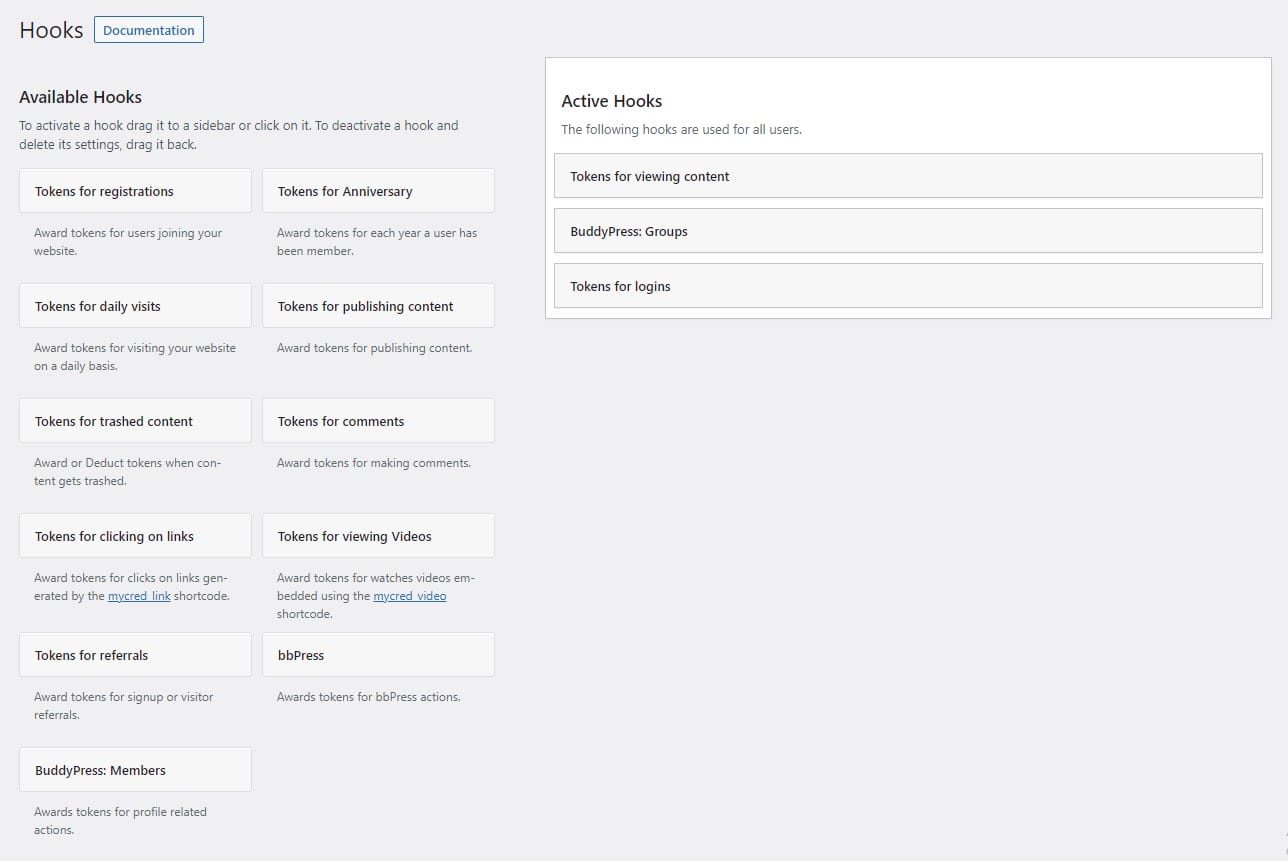Image resolution: width=1288 pixels, height=861 pixels.
Task: Select the Tokens for daily visits hook
Action: pyautogui.click(x=135, y=306)
